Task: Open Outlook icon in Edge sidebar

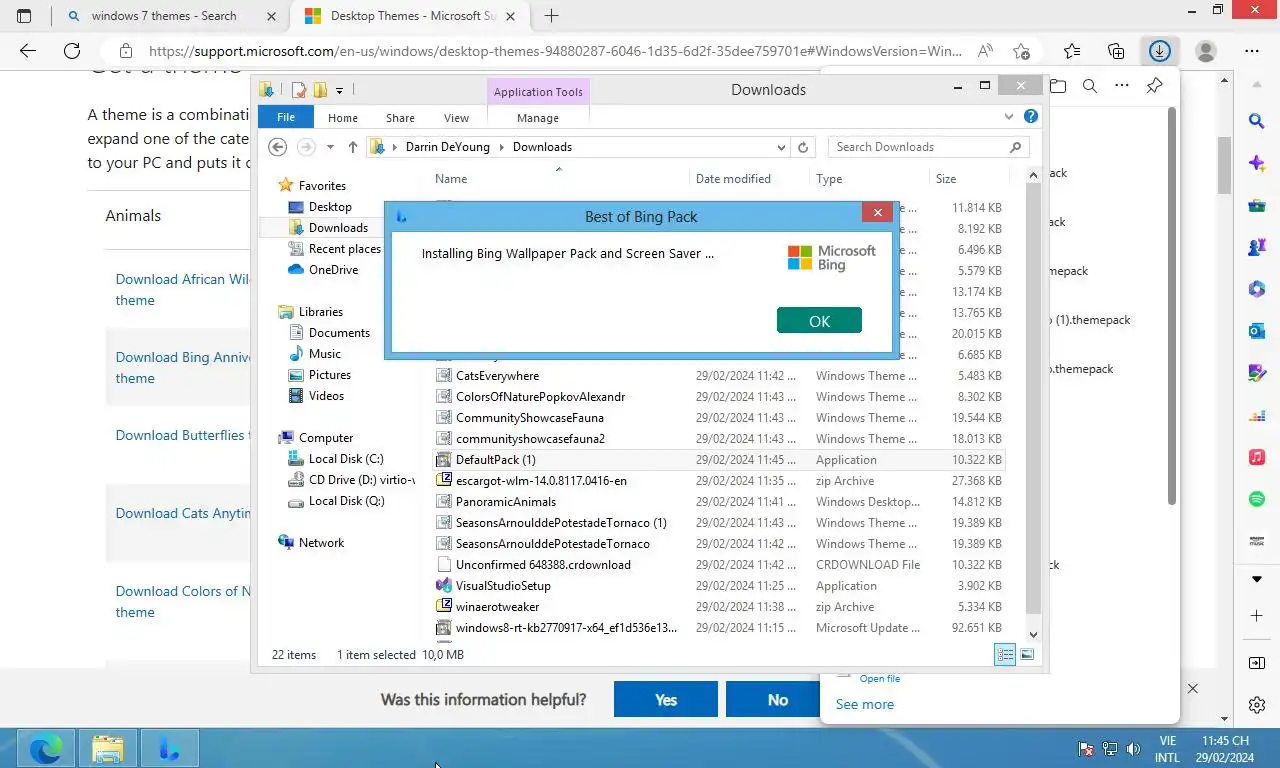Action: pos(1257,331)
